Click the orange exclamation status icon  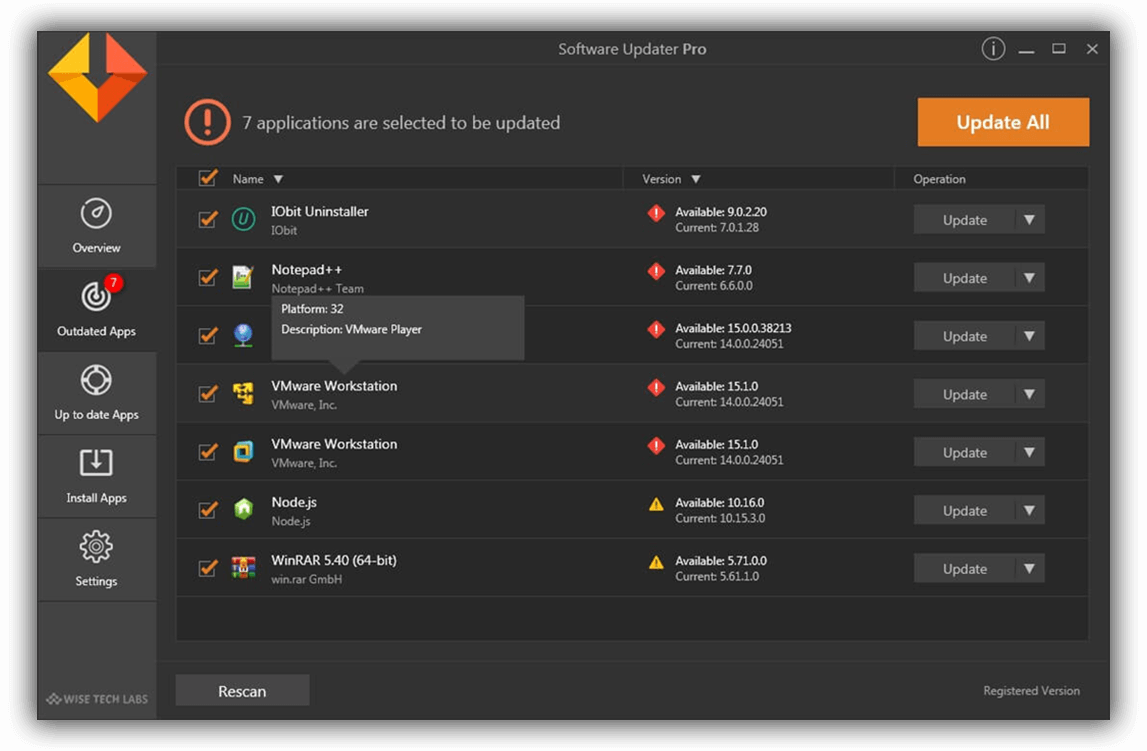point(208,122)
